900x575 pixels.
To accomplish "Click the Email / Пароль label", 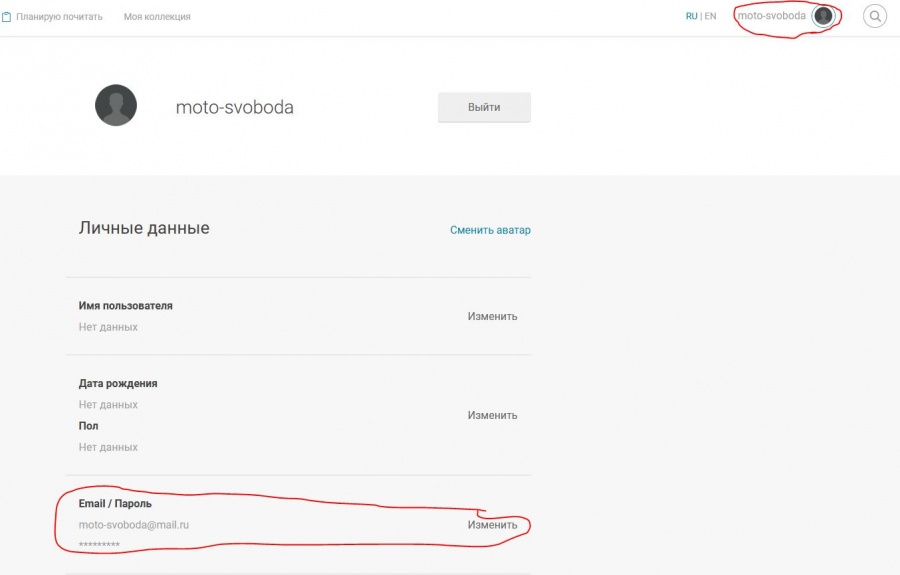I will click(115, 503).
